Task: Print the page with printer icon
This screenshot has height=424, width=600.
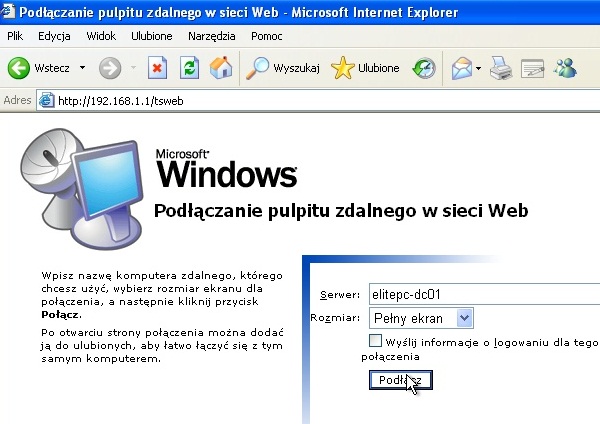Action: coord(501,68)
